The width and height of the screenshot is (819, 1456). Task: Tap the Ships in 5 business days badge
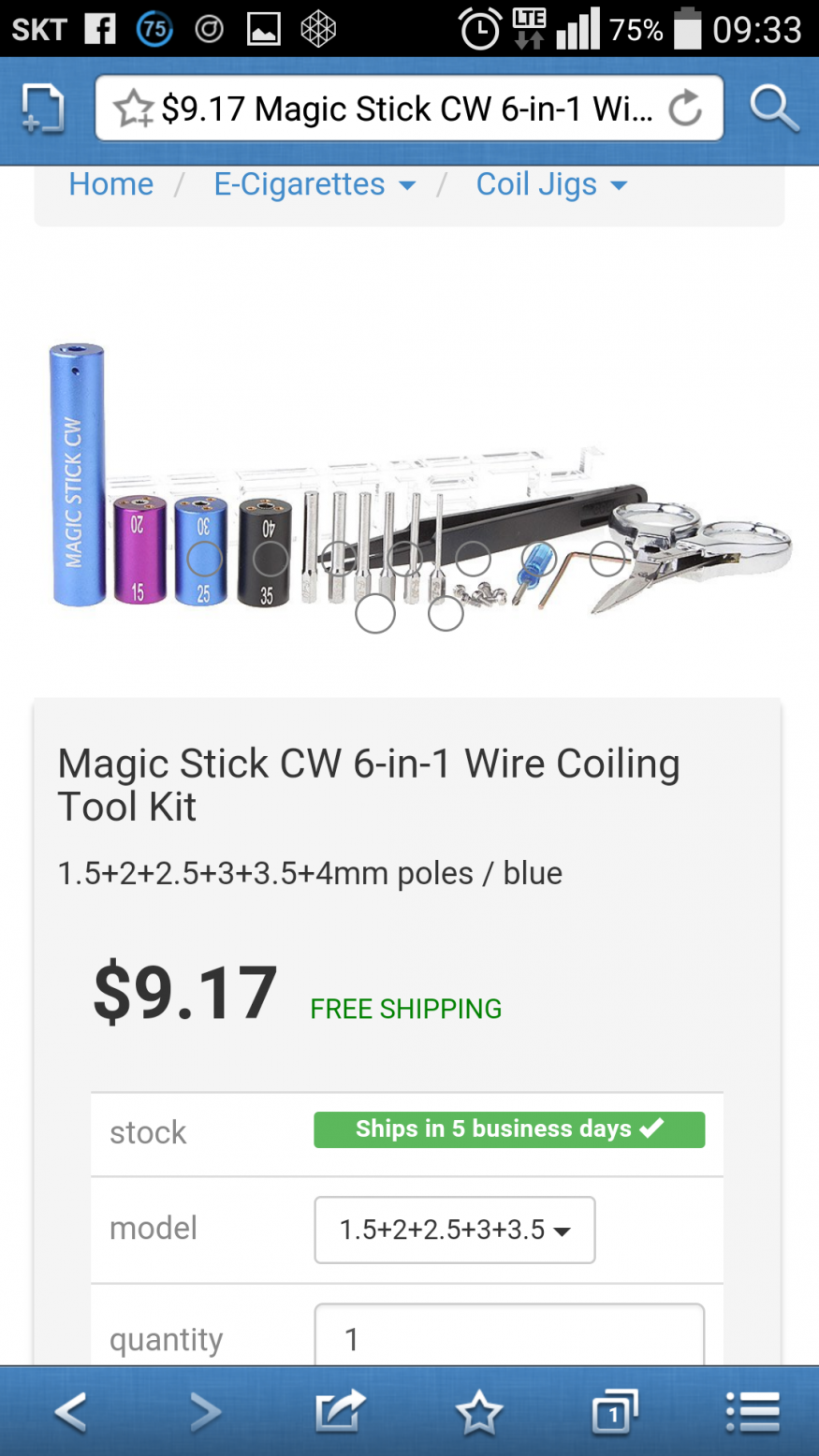coord(509,1129)
